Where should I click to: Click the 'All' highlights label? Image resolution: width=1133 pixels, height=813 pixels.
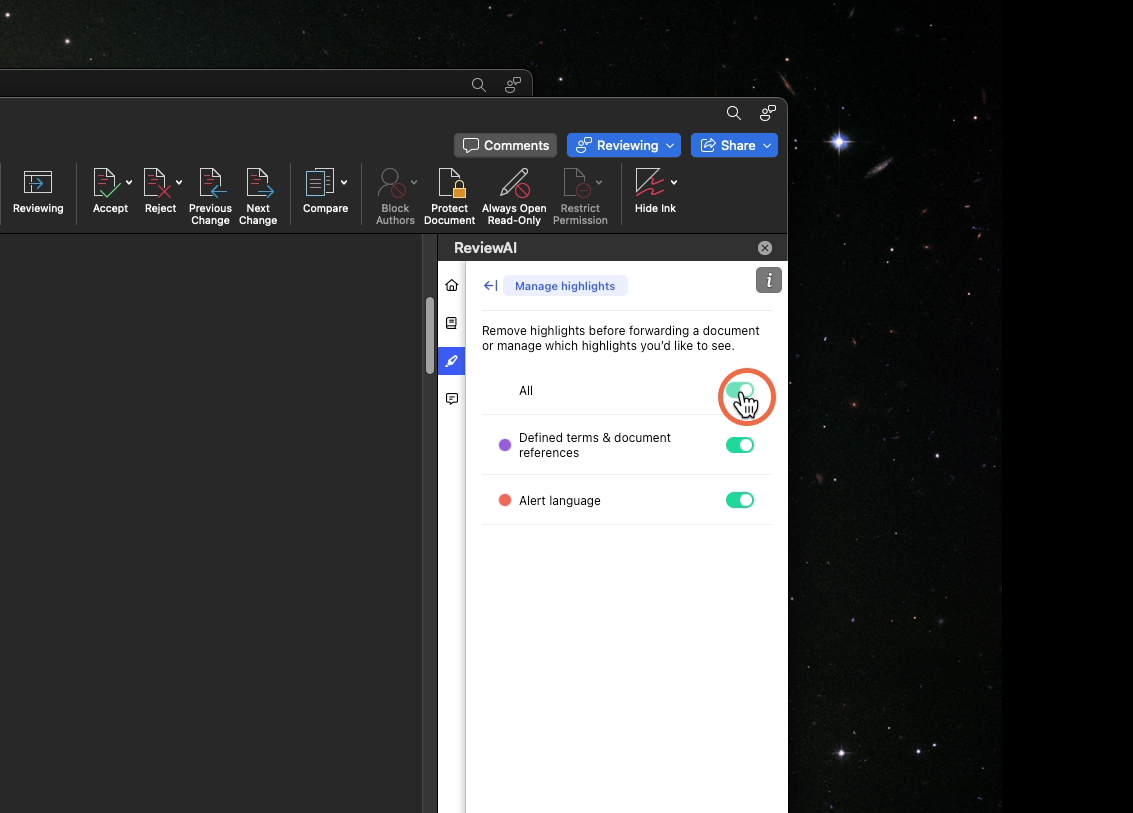526,391
